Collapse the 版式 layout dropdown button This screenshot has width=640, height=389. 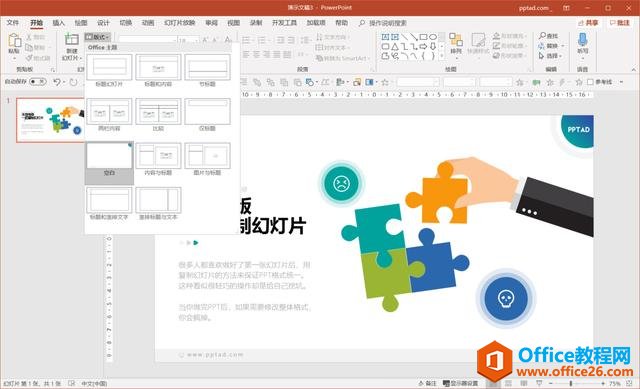pyautogui.click(x=98, y=37)
